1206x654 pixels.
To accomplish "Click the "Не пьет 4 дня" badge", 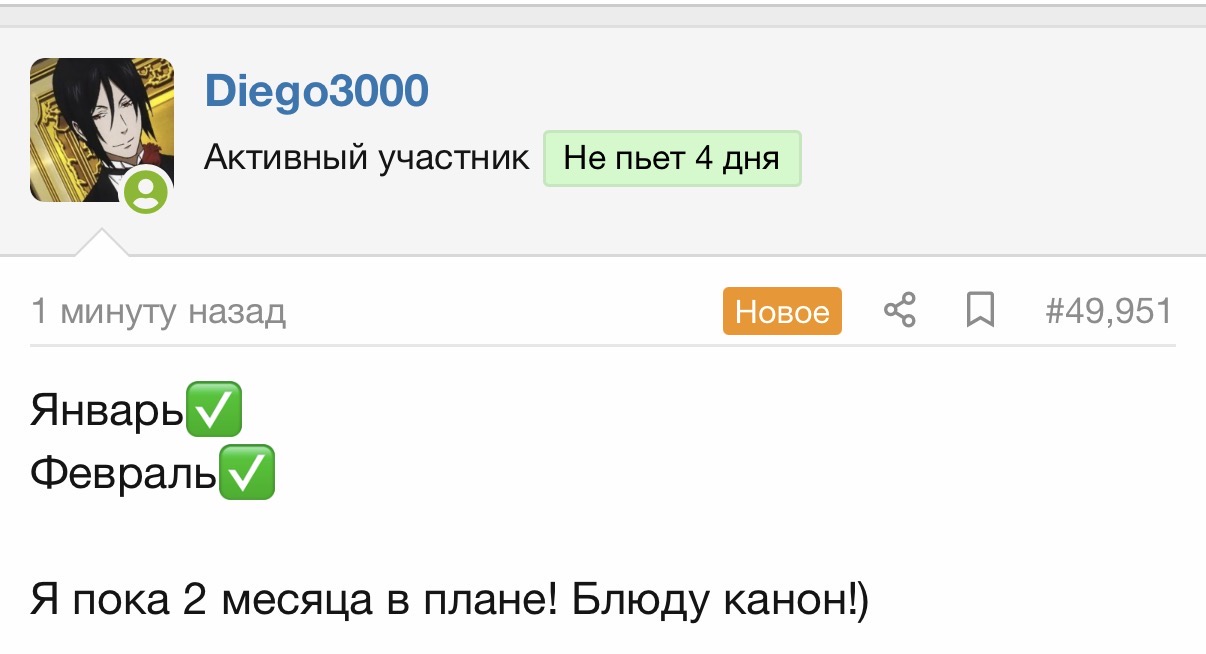I will [671, 158].
